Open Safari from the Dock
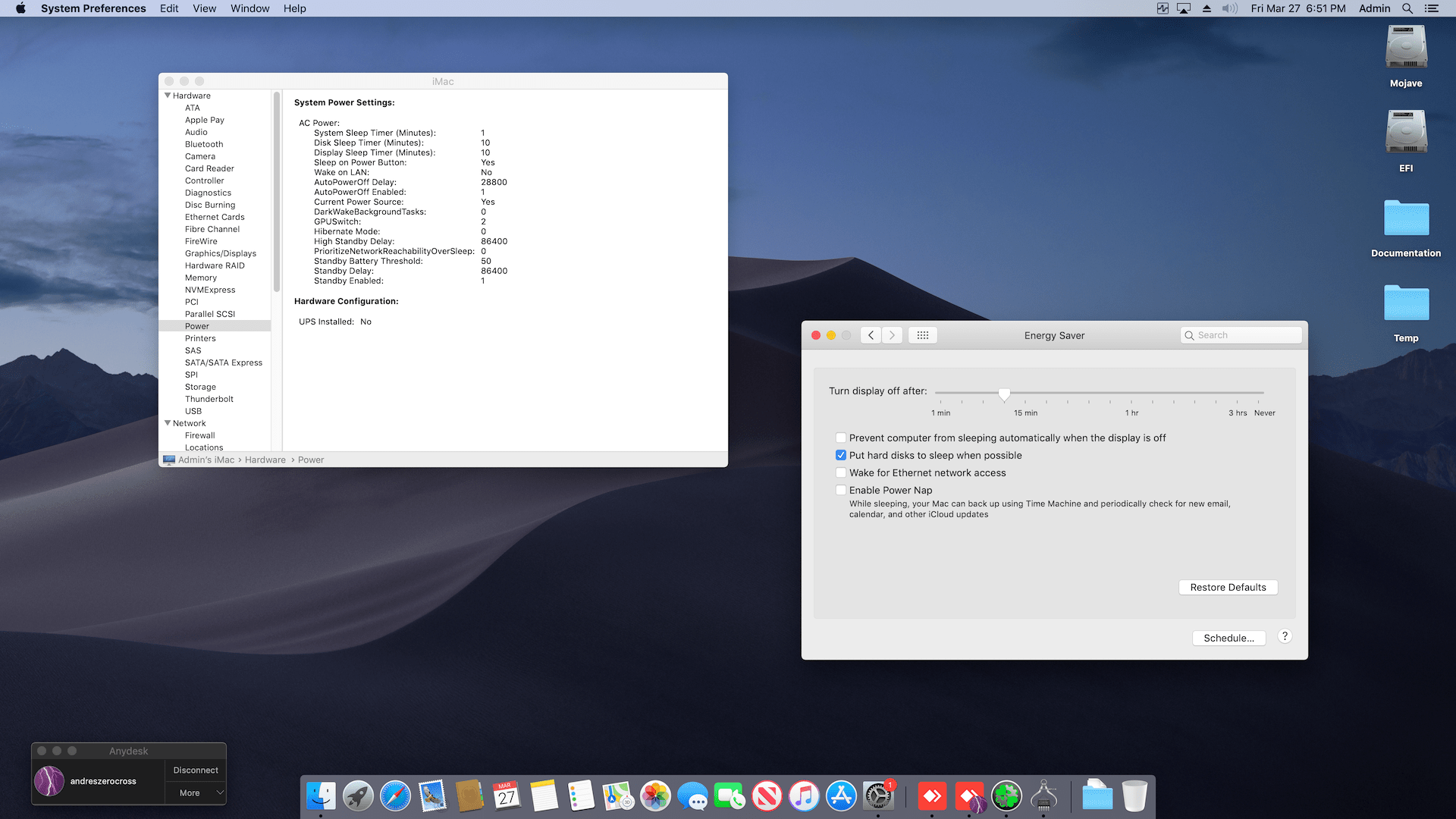The height and width of the screenshot is (819, 1456). (395, 796)
